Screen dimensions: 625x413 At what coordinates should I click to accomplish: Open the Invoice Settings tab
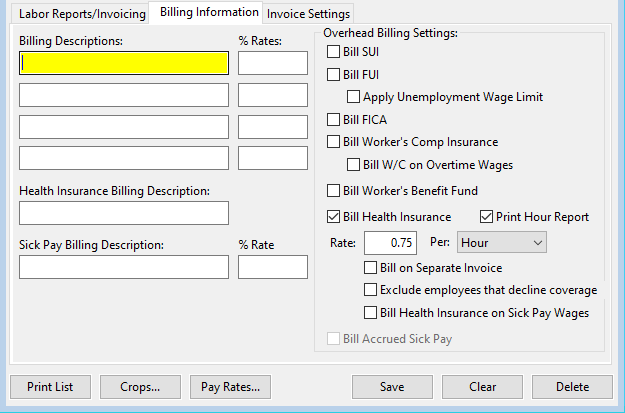tap(308, 14)
